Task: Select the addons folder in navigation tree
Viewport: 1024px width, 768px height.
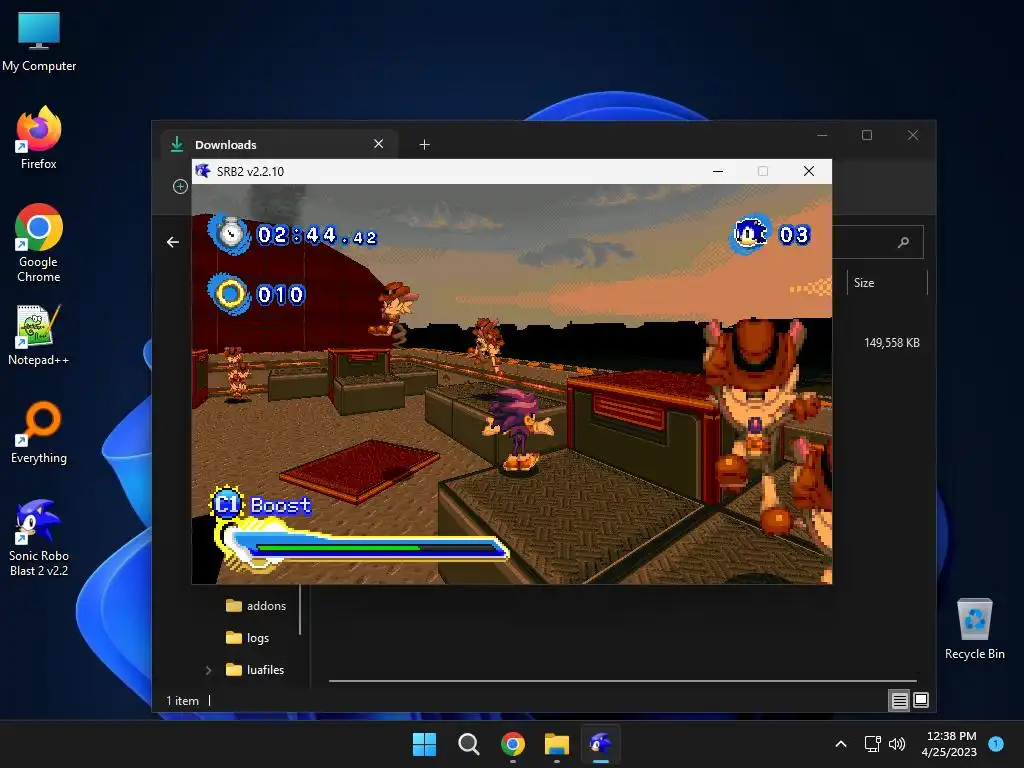Action: pos(255,606)
